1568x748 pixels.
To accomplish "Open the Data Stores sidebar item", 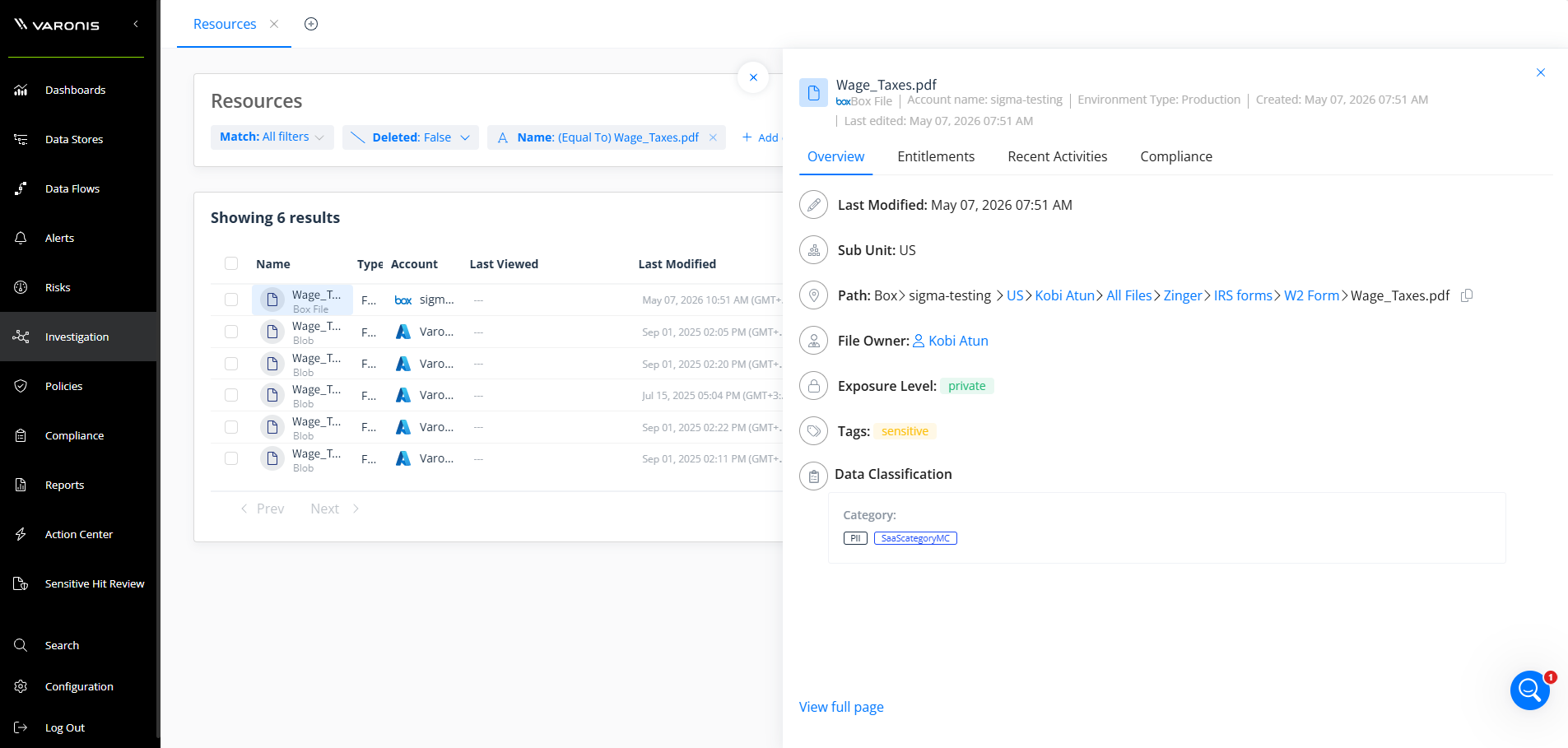I will click(x=76, y=139).
